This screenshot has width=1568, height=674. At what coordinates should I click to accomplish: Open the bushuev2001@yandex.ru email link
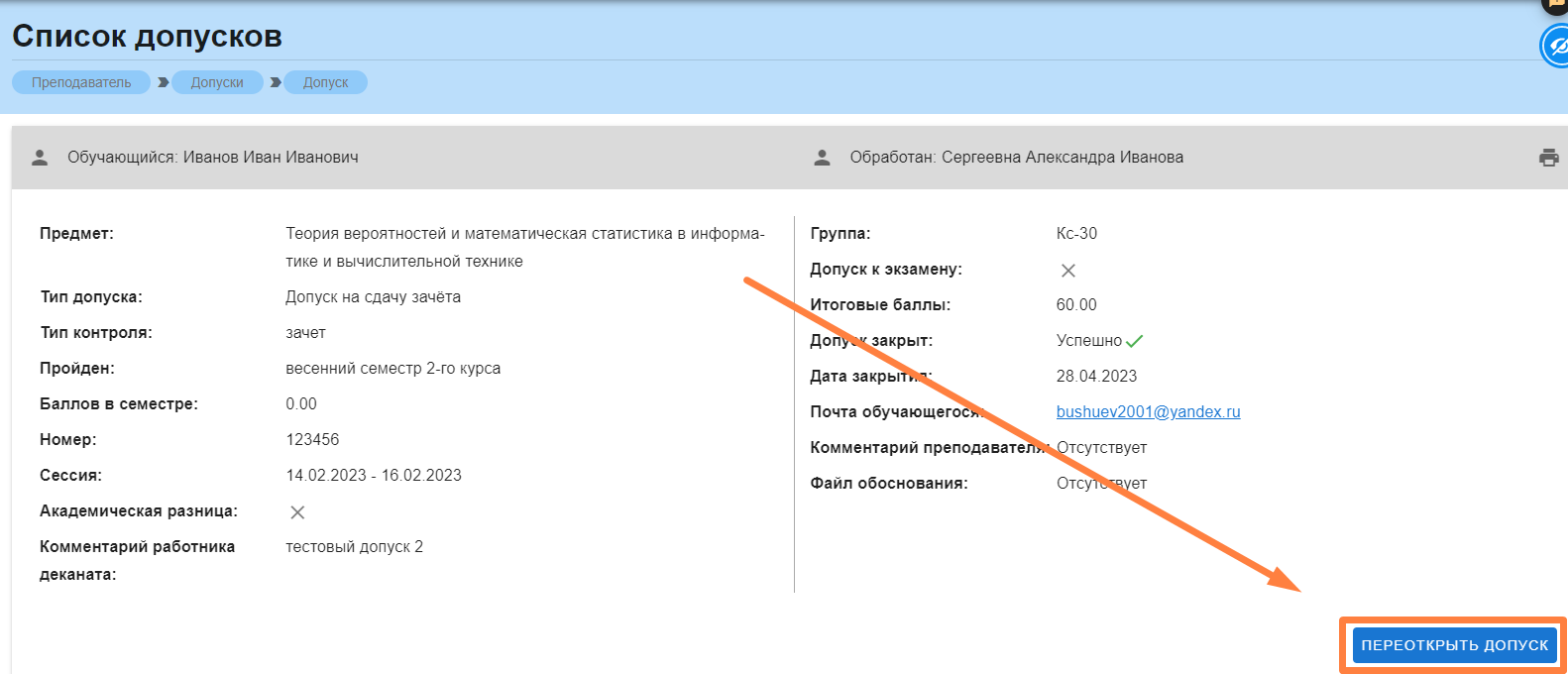coord(1148,412)
